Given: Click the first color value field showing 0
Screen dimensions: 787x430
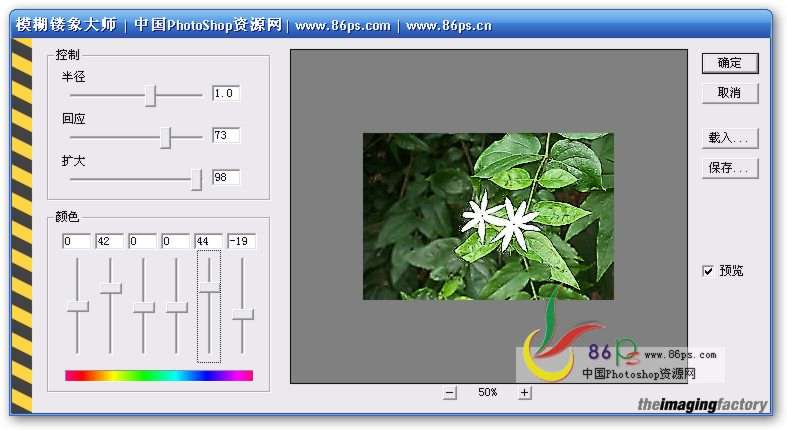Looking at the screenshot, I should point(76,241).
